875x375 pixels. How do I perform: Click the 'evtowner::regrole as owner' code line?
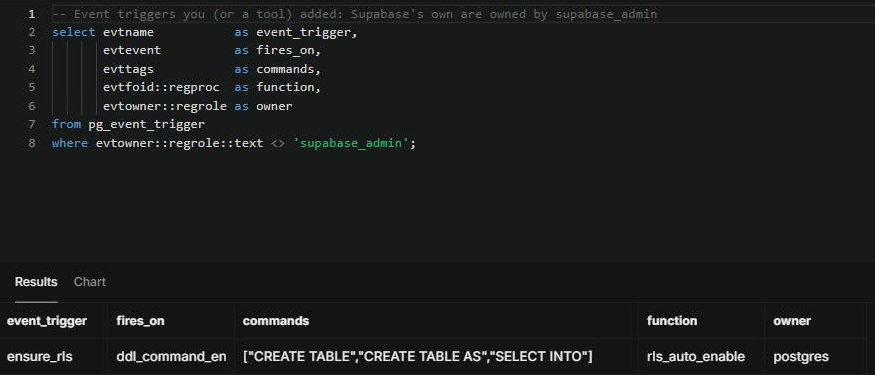click(x=198, y=106)
